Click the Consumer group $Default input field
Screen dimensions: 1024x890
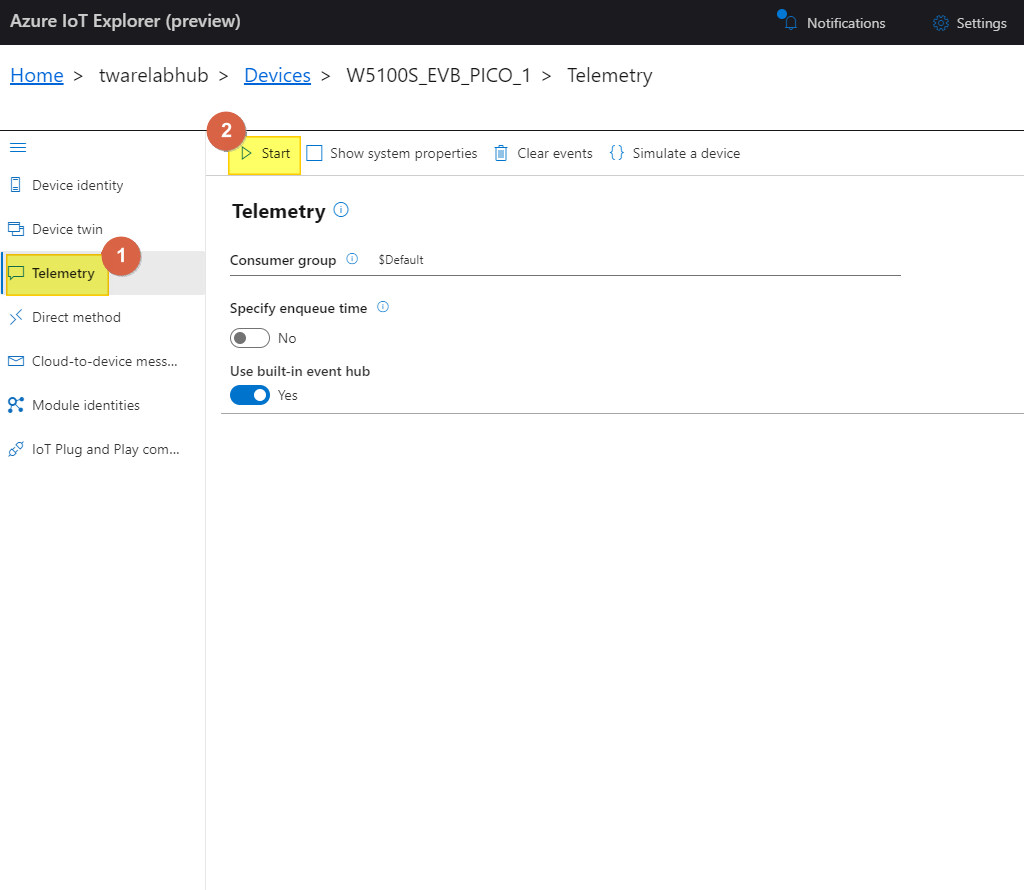pos(637,260)
